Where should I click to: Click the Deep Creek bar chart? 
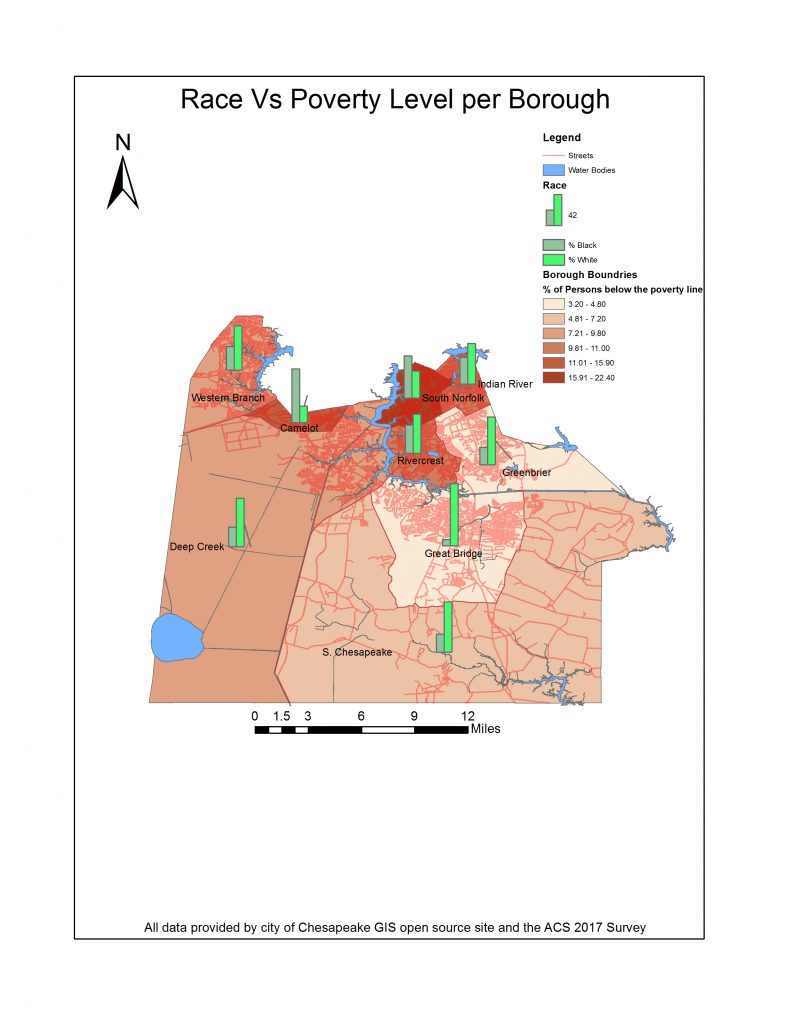tap(236, 522)
